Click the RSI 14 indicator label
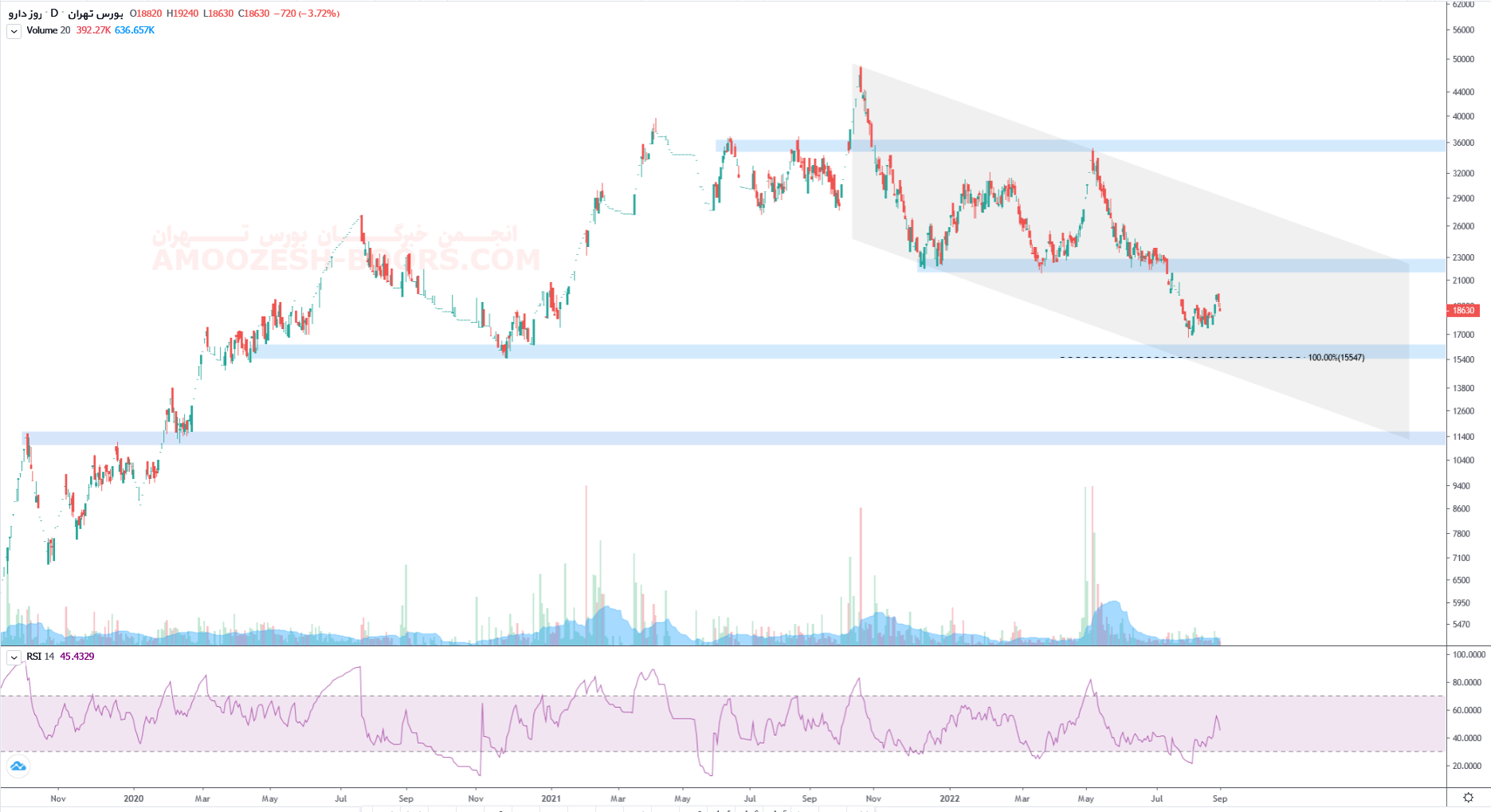This screenshot has height=812, width=1491. click(40, 657)
